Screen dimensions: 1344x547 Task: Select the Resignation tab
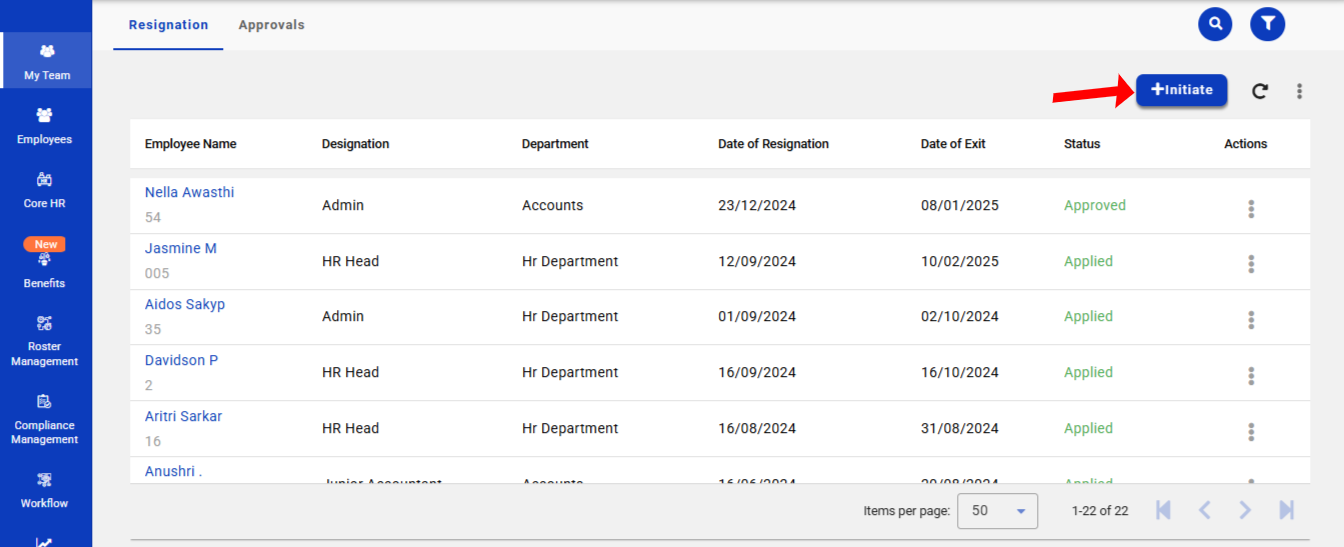pos(168,25)
